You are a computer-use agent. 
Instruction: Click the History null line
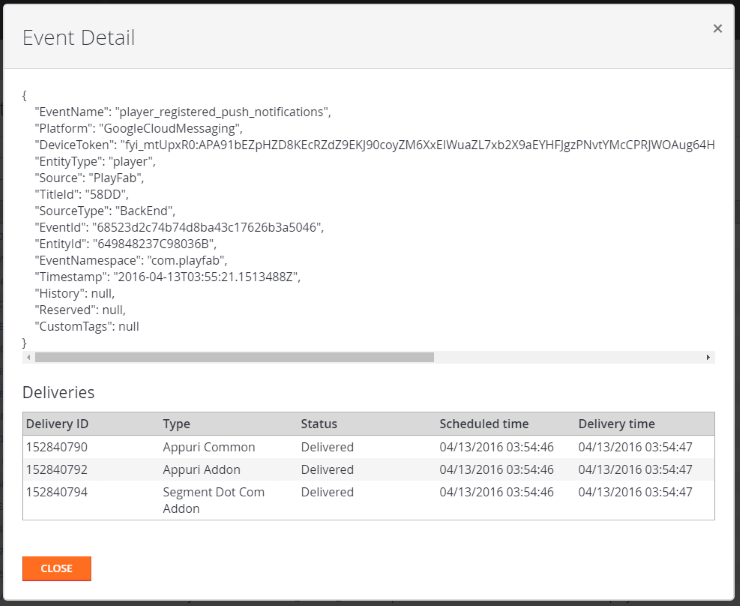coord(75,294)
